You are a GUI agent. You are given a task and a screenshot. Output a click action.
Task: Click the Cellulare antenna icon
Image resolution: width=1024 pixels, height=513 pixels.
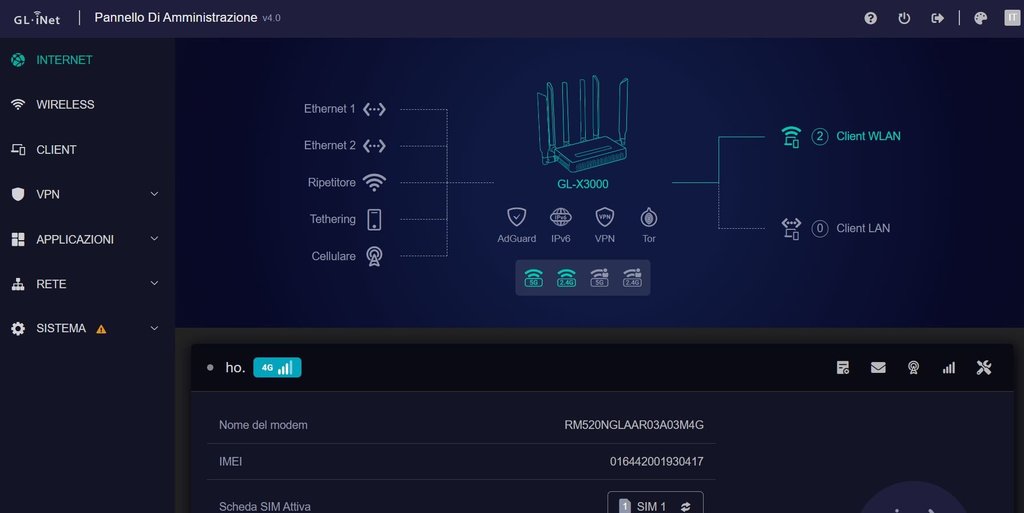point(374,256)
